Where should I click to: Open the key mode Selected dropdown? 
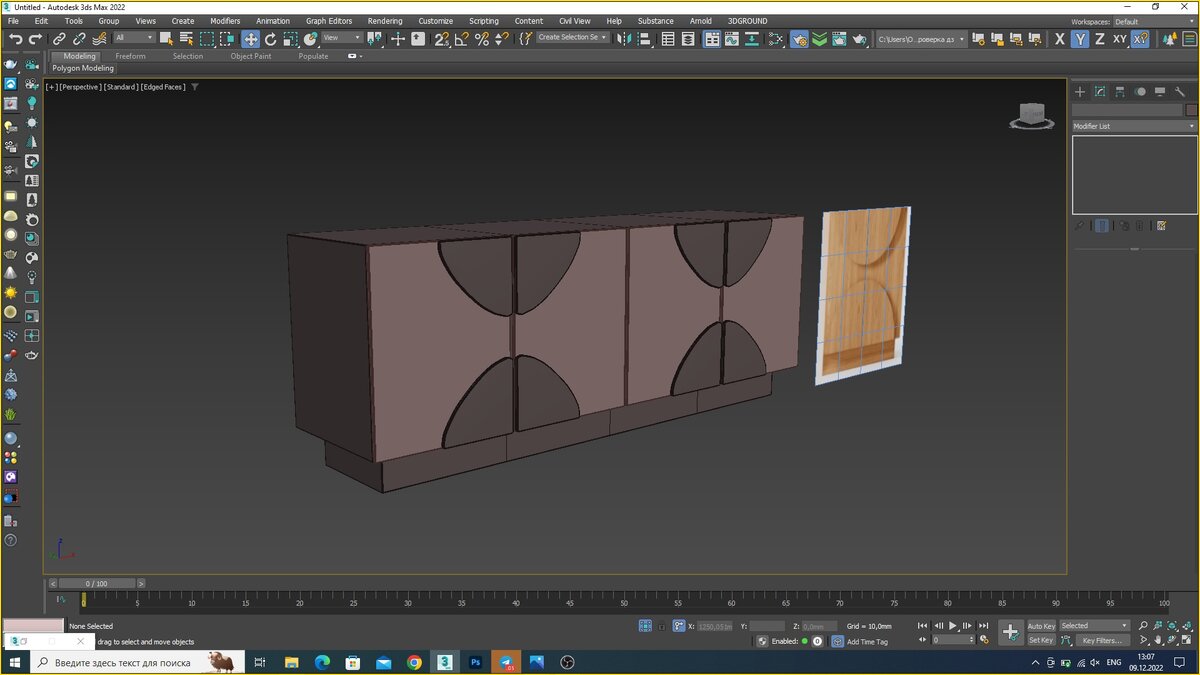[x=1094, y=626]
